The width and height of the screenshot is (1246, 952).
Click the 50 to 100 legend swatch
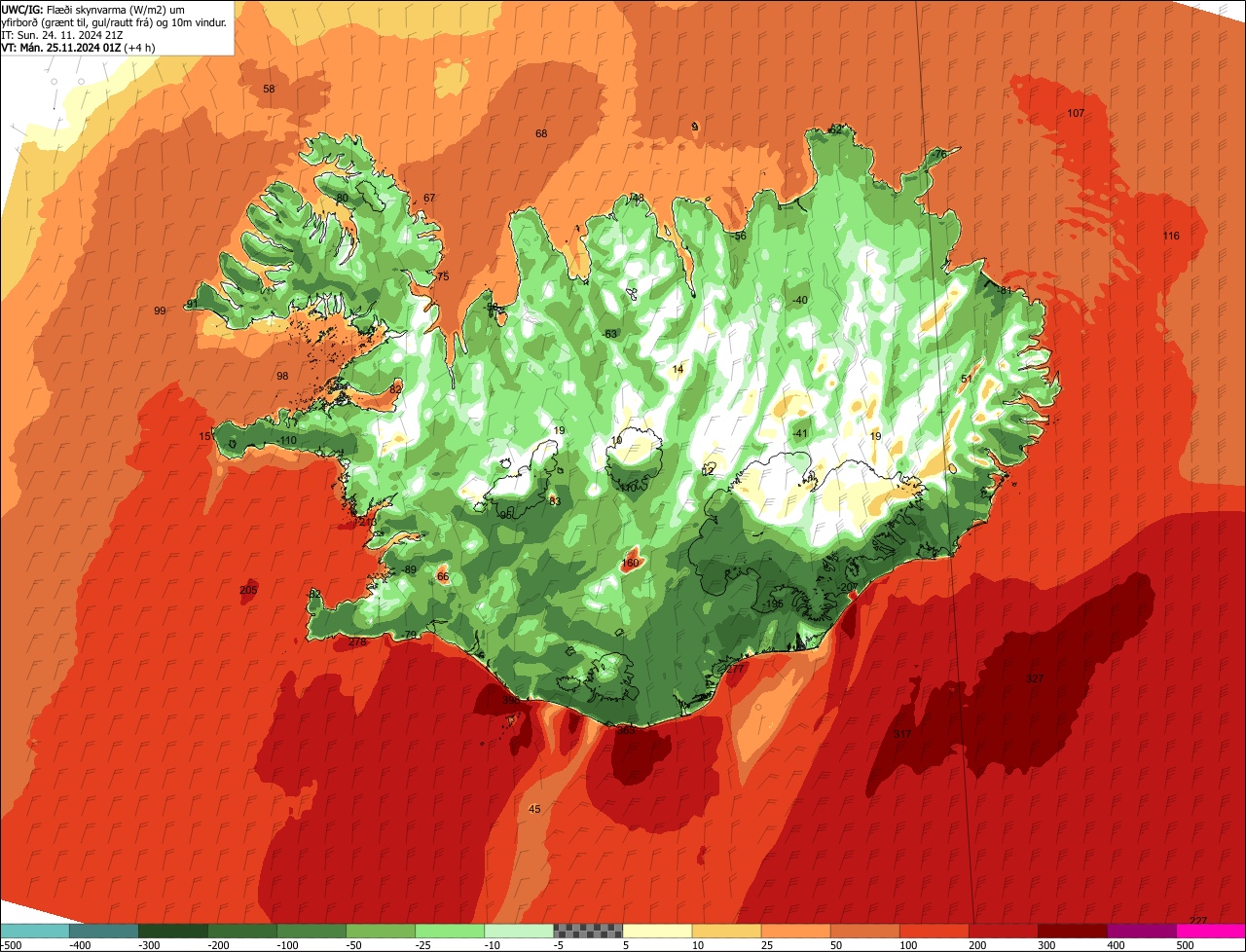pos(863,930)
